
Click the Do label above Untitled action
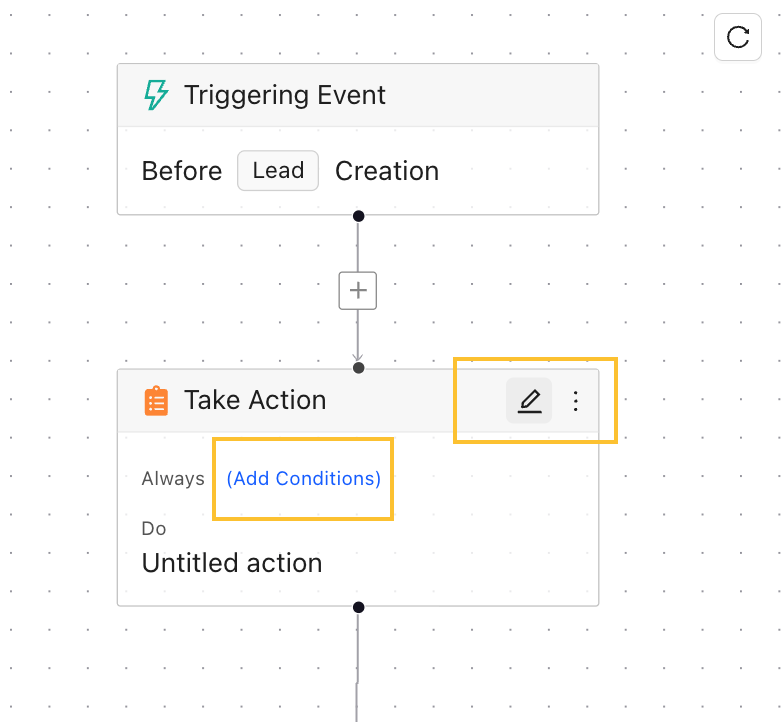[154, 528]
